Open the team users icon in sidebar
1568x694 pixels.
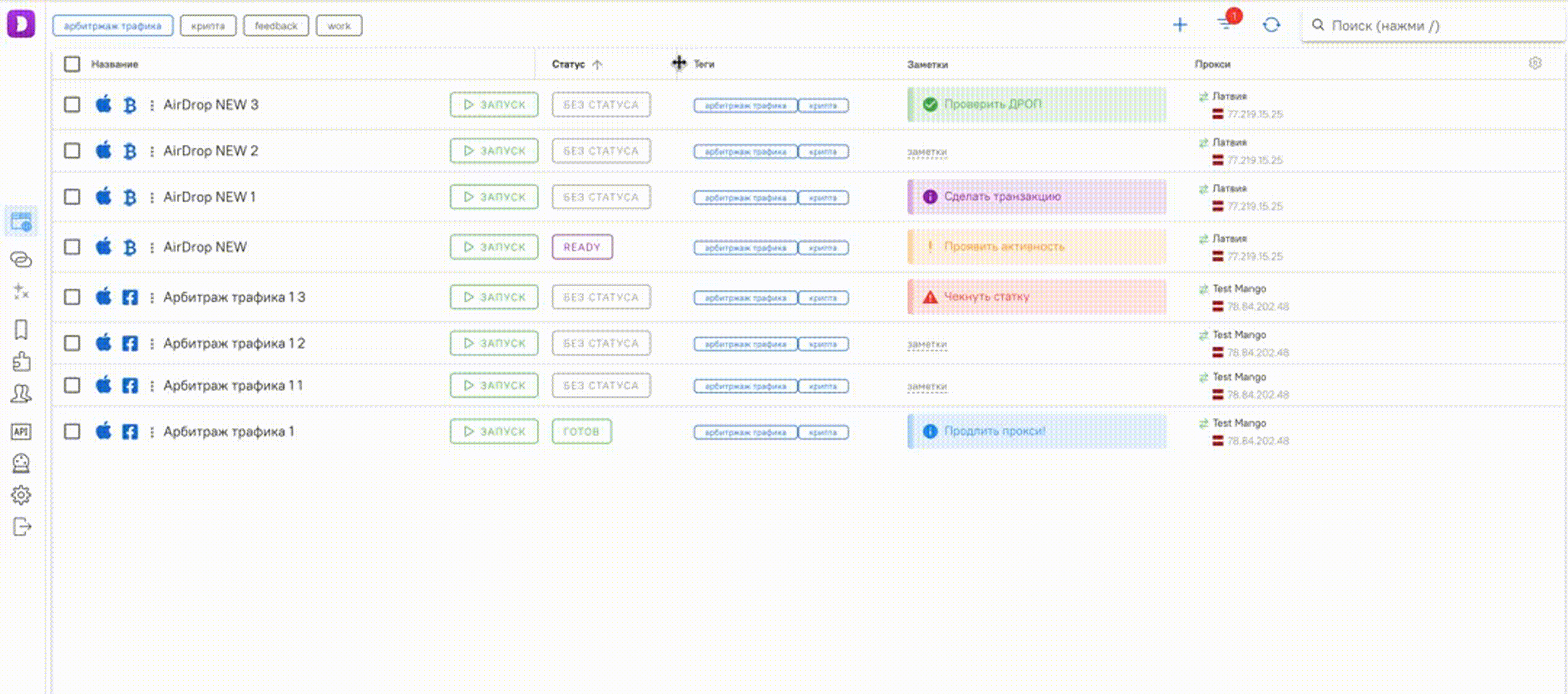(x=21, y=393)
